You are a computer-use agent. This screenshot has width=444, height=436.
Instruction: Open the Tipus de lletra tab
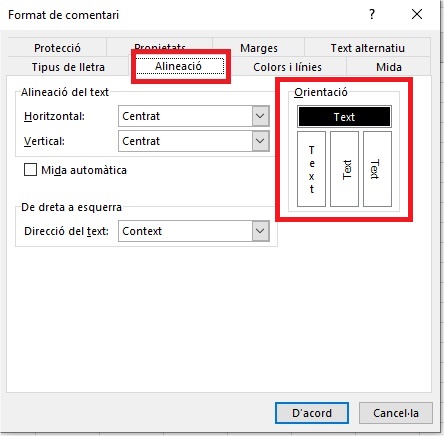[x=68, y=67]
